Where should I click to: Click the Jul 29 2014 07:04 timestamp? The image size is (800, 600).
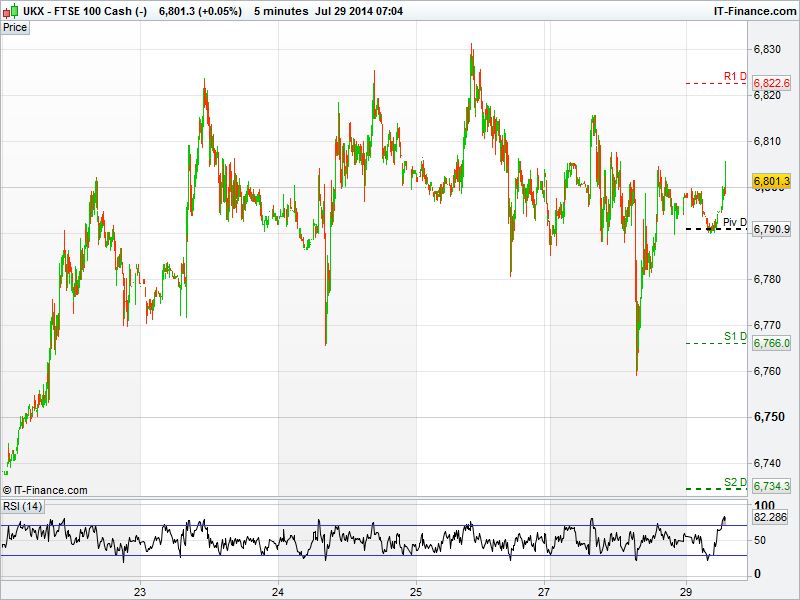pos(359,10)
